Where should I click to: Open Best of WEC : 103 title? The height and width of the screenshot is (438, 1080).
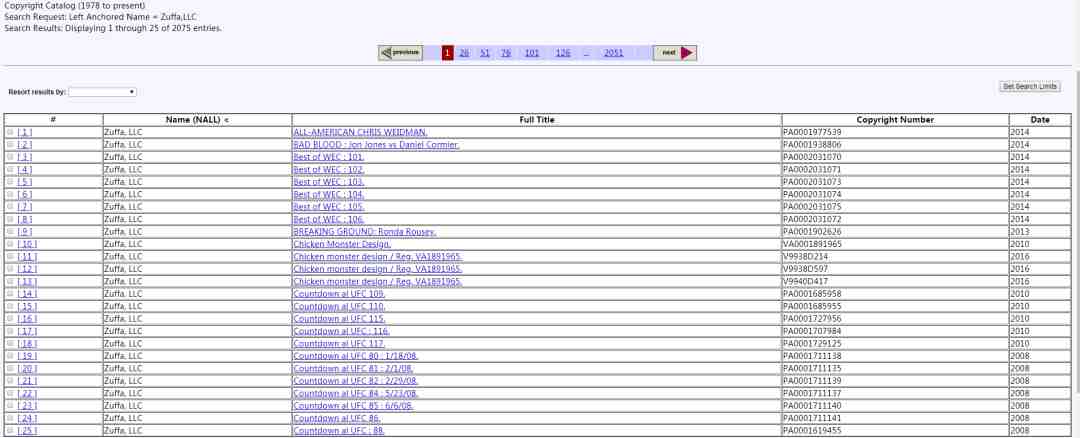click(329, 182)
